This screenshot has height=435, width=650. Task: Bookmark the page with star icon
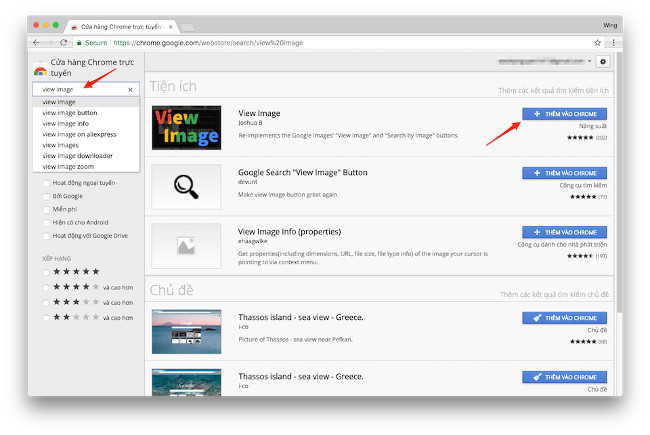coord(597,42)
